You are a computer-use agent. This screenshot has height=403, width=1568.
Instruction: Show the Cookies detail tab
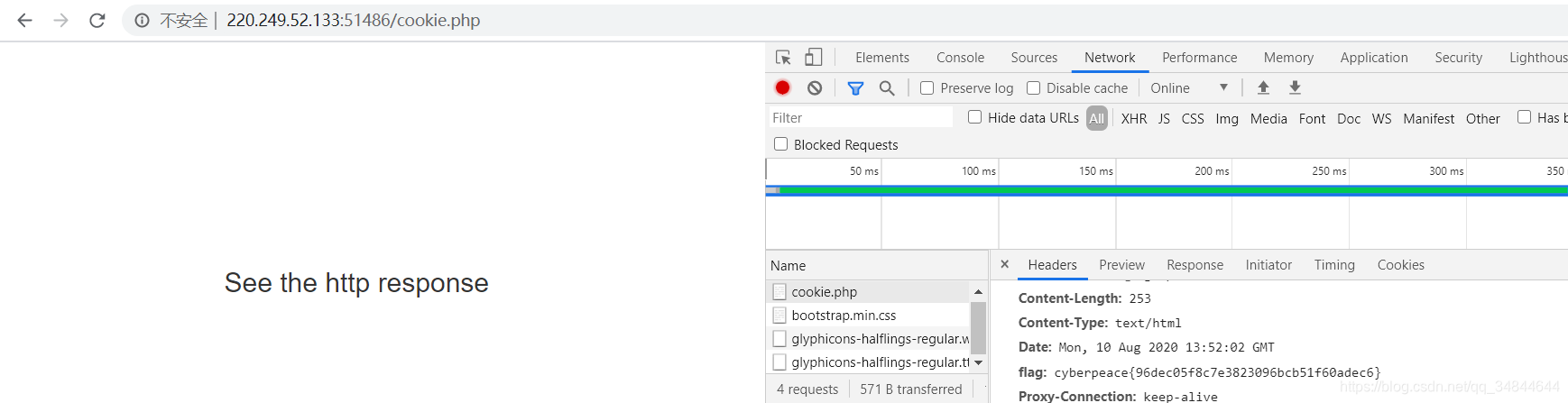coord(1400,264)
